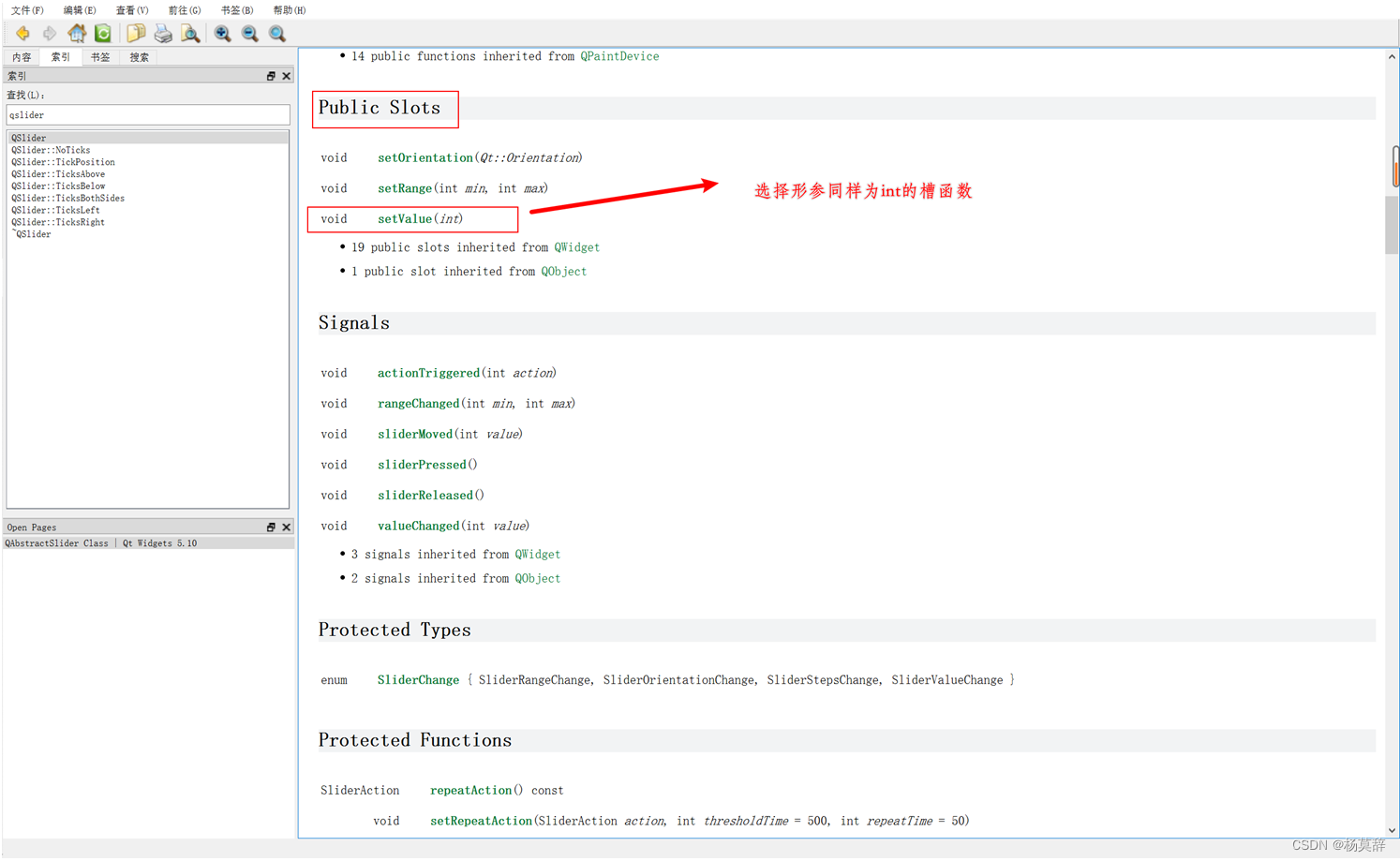This screenshot has height=861, width=1400.
Task: Zoom in with the plus magnifier icon
Action: 223,34
